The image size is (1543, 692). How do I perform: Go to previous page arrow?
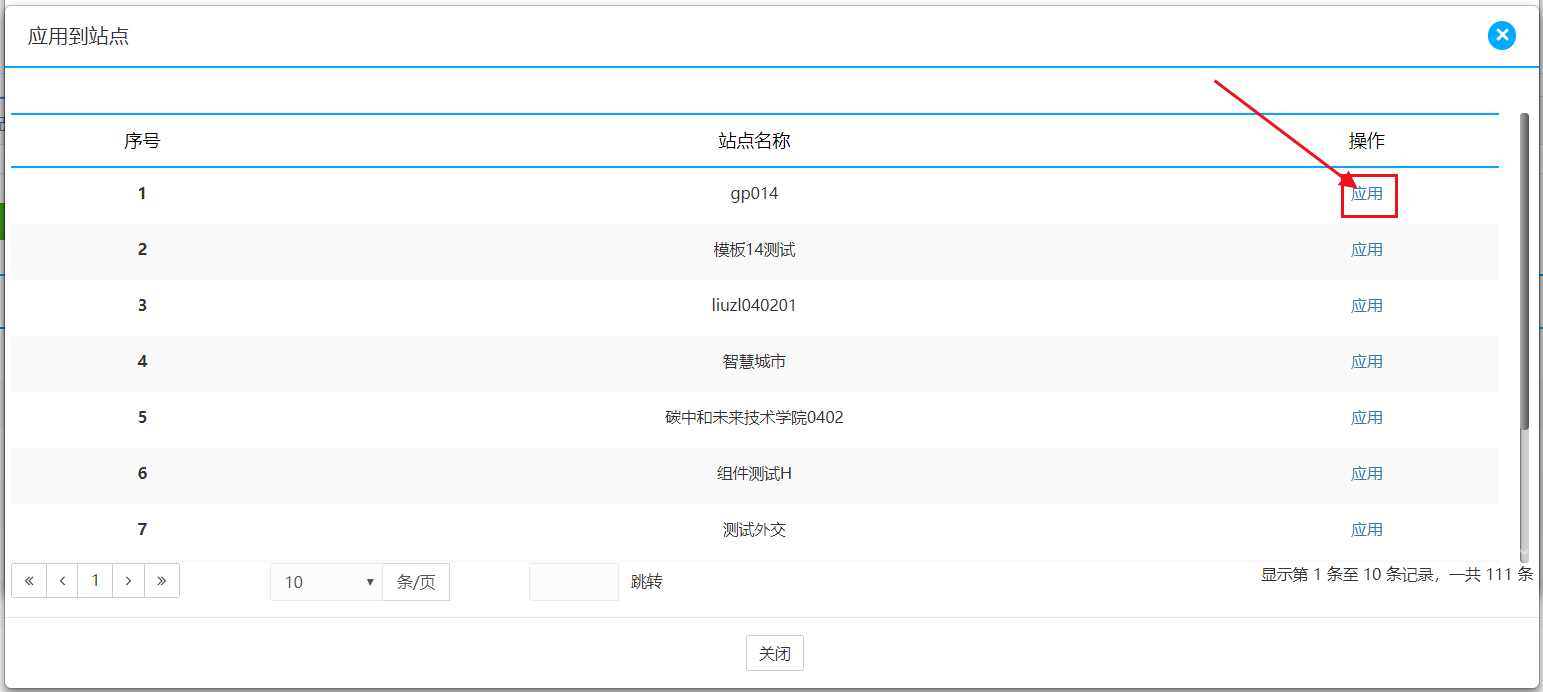coord(62,581)
